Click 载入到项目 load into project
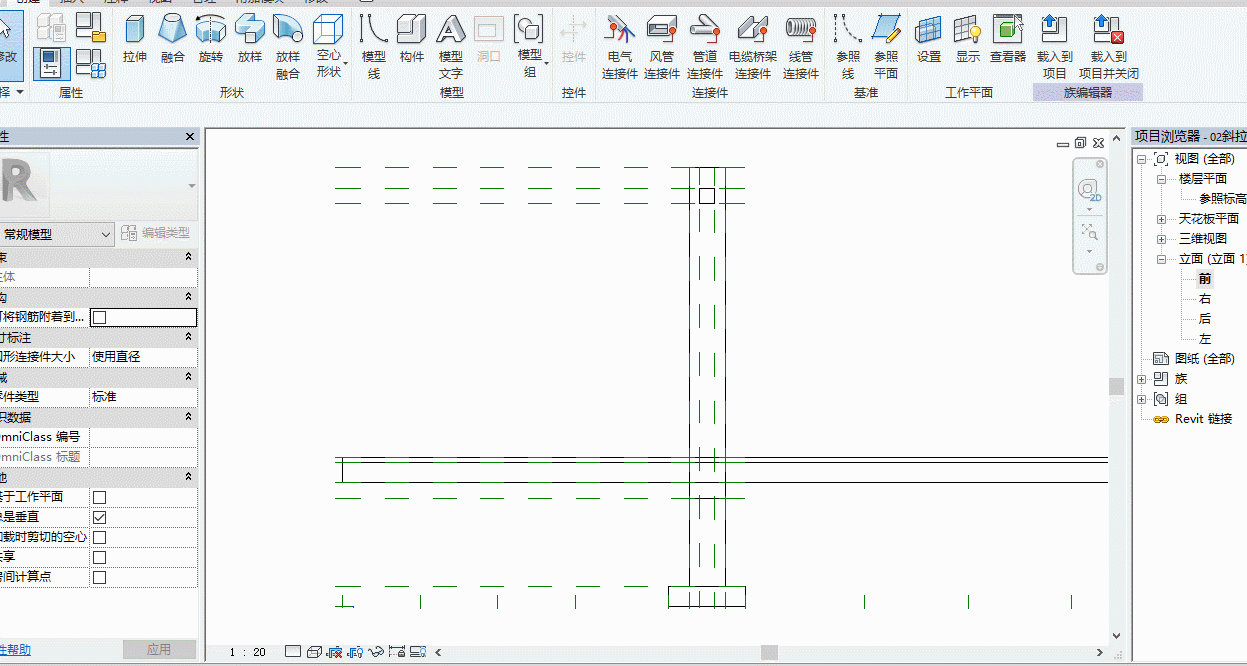Viewport: 1247px width, 666px height. [1055, 47]
